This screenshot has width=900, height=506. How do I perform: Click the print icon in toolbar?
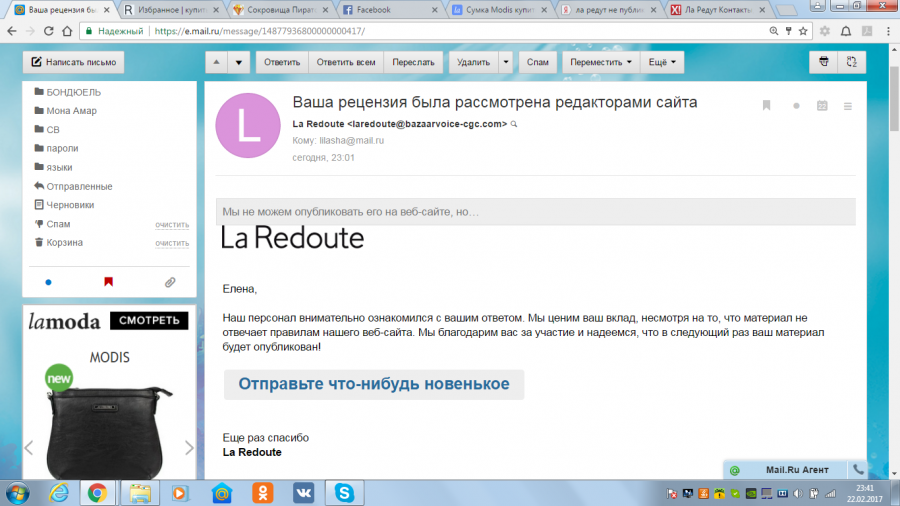click(x=823, y=62)
